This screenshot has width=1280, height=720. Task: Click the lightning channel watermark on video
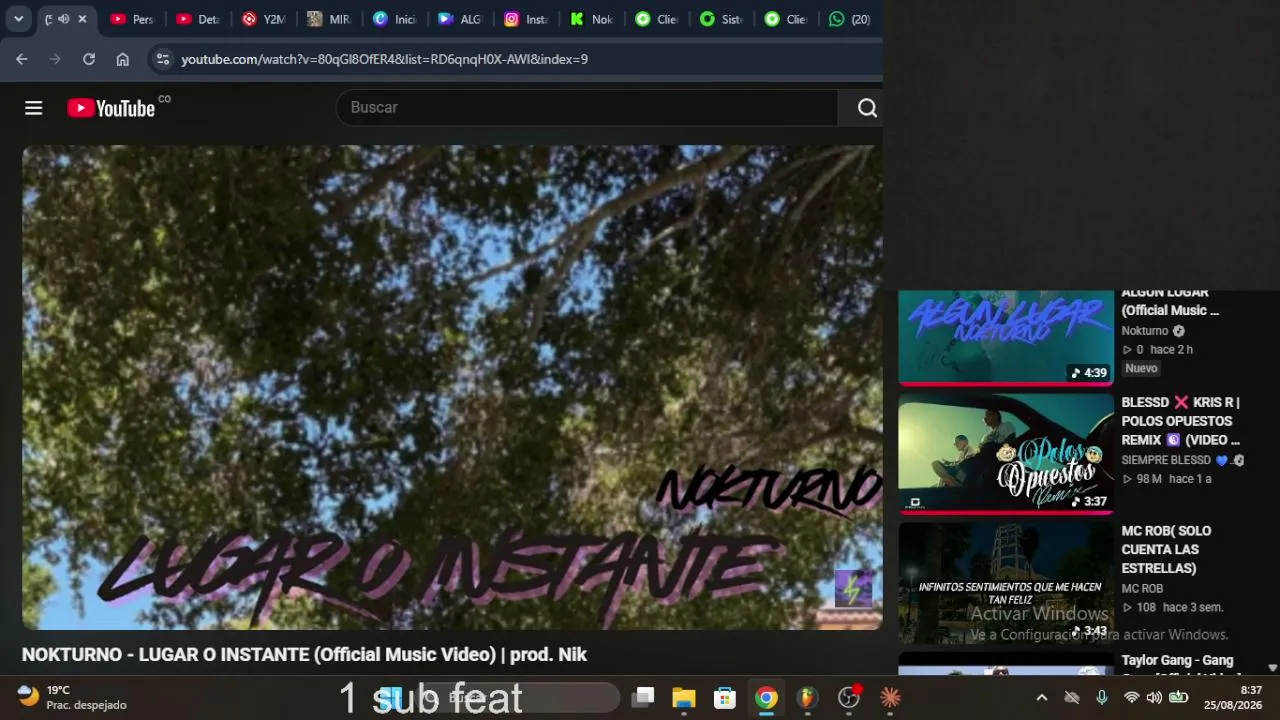click(x=853, y=589)
